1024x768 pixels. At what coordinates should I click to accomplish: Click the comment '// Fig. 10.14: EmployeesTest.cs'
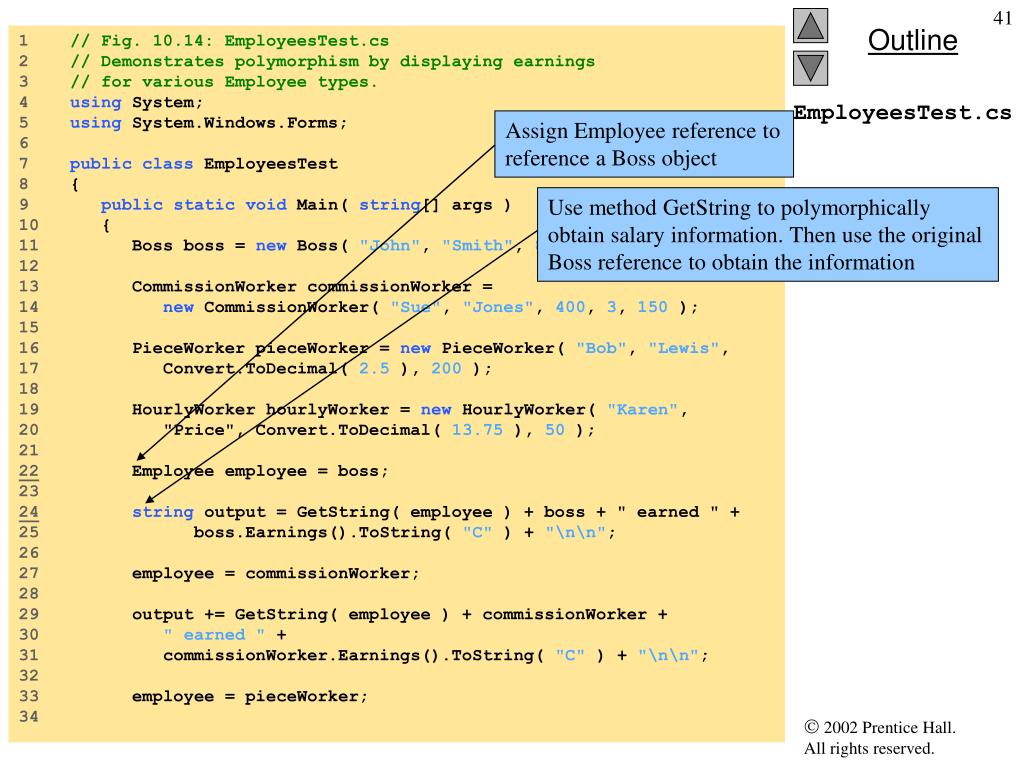tap(229, 41)
